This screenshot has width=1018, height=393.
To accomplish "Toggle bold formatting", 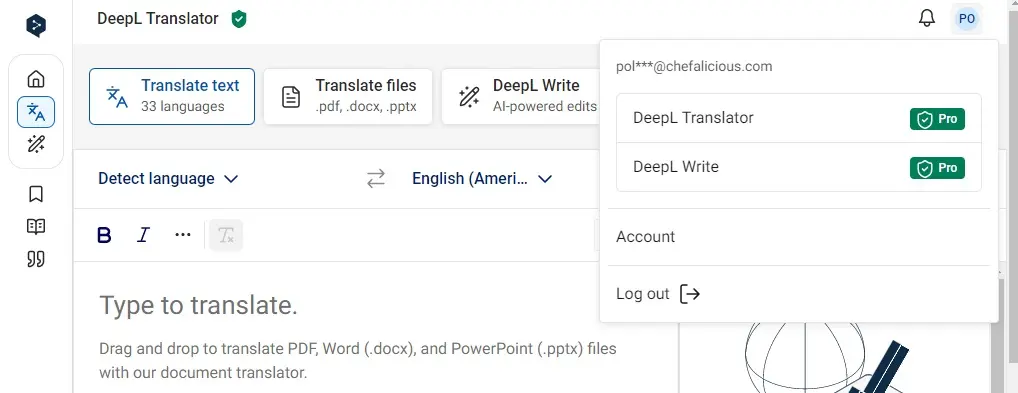I will coord(104,235).
